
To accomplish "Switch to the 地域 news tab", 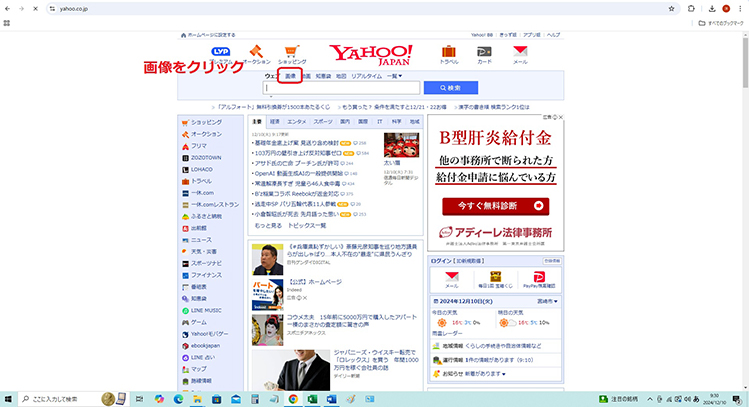I will coord(415,122).
